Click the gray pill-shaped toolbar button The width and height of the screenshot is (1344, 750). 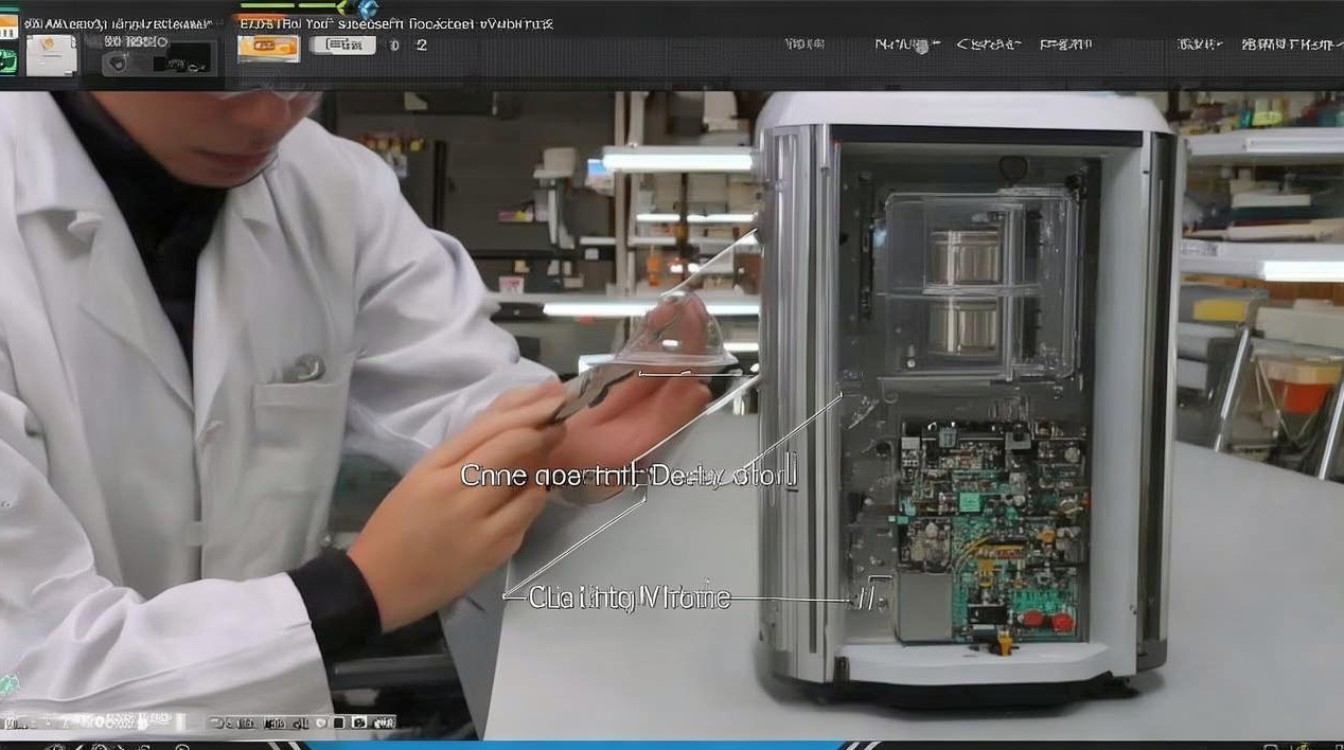tap(342, 45)
